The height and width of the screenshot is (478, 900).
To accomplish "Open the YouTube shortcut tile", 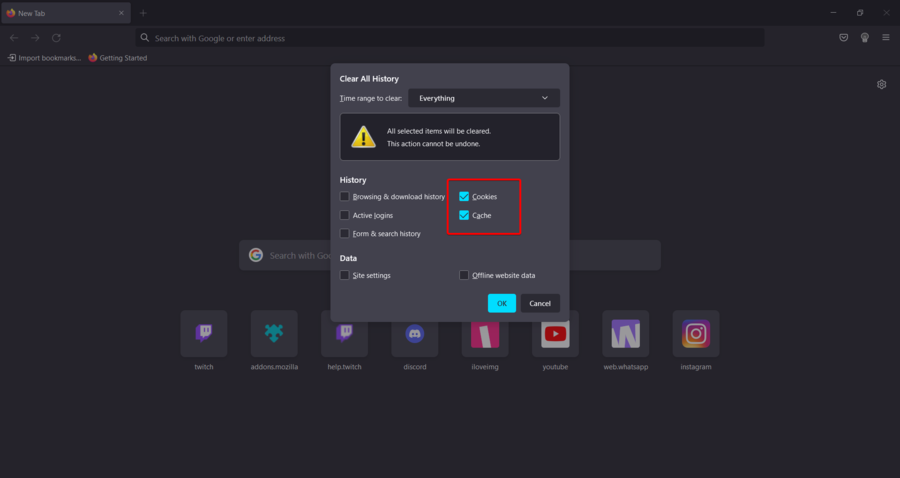I will click(x=555, y=334).
